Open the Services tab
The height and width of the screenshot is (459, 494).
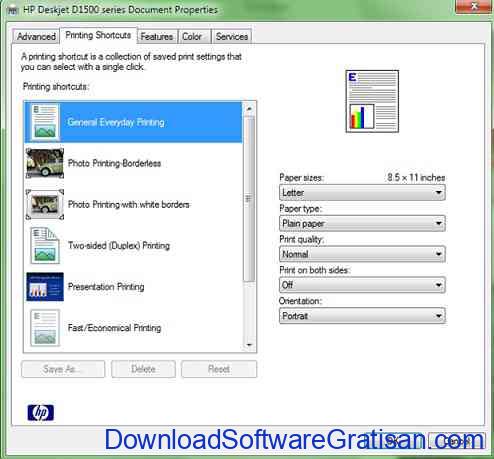click(232, 36)
